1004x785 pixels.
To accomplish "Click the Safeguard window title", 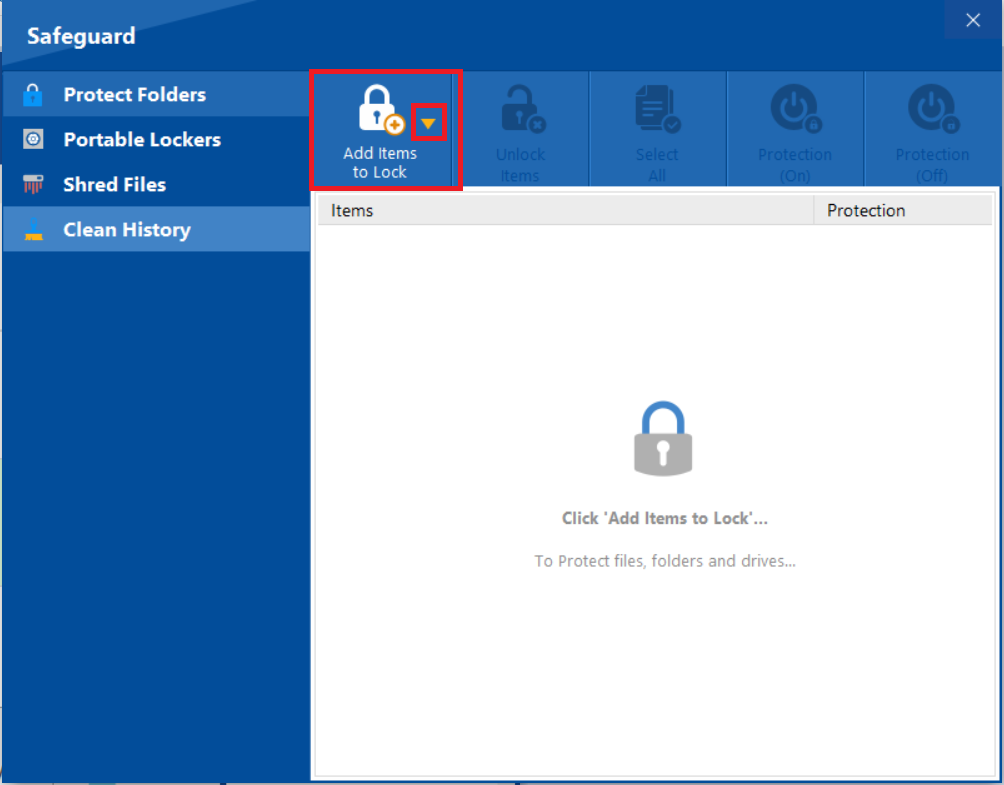I will click(x=81, y=36).
